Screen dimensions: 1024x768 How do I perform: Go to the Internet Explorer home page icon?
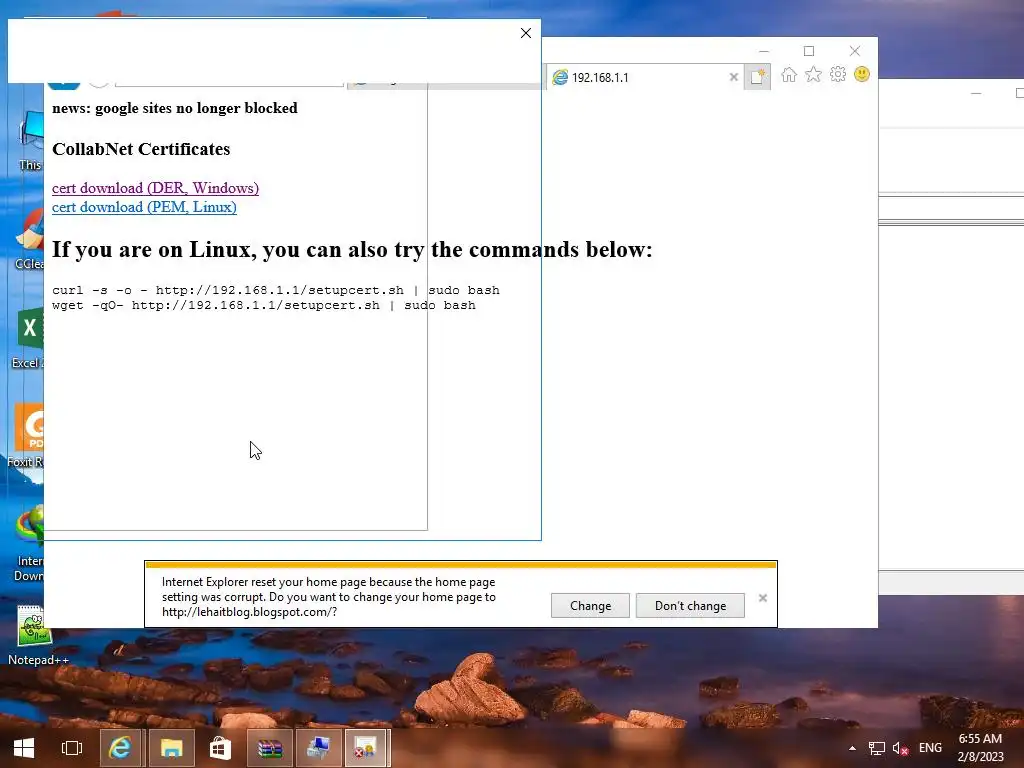coord(789,74)
